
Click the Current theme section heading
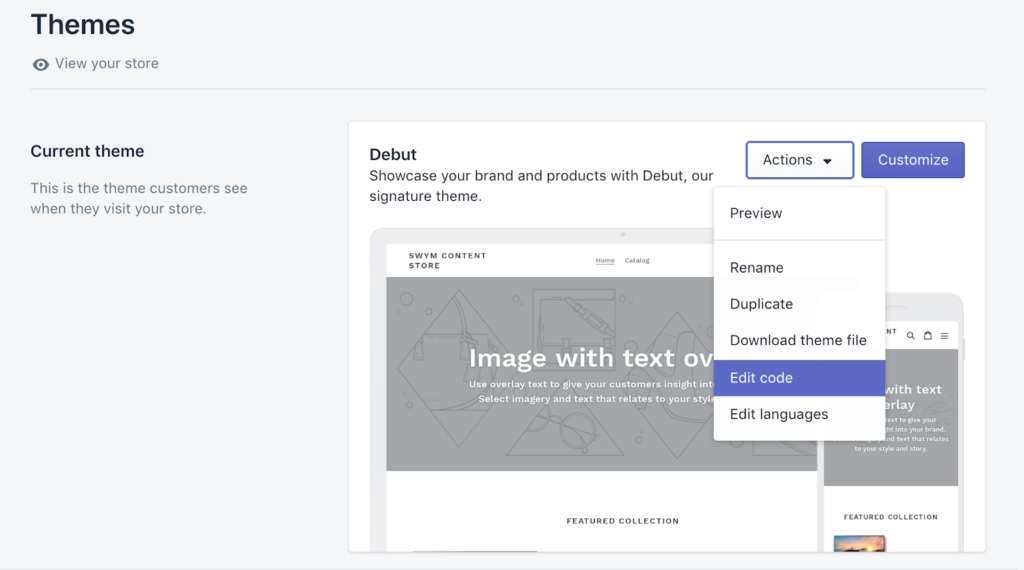pos(87,151)
